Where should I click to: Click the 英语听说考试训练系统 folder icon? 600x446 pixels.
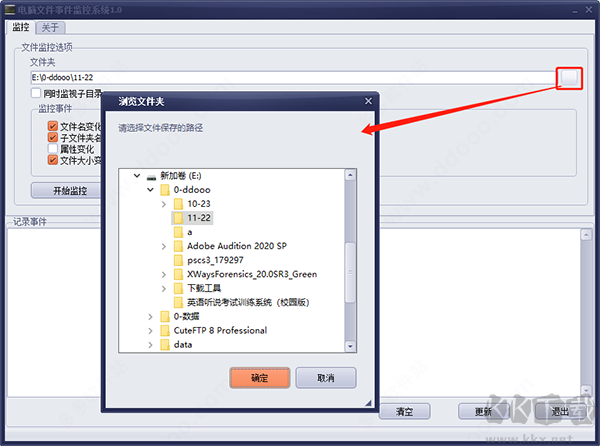pos(178,302)
